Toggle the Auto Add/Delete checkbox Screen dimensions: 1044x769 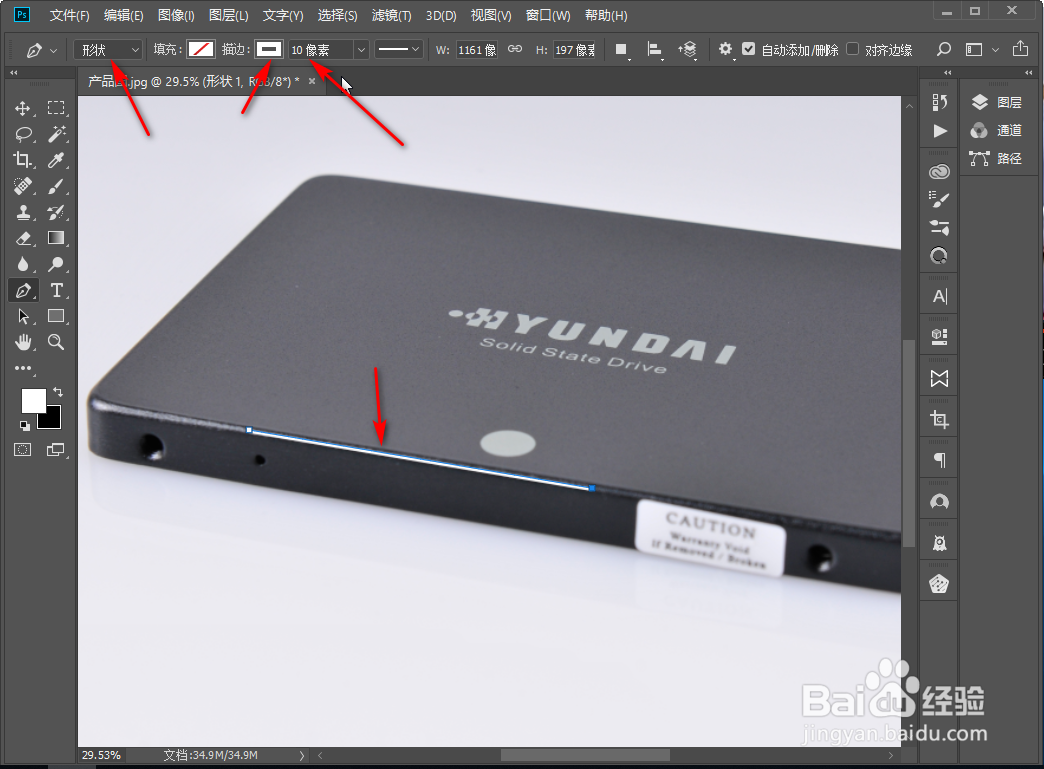(748, 49)
